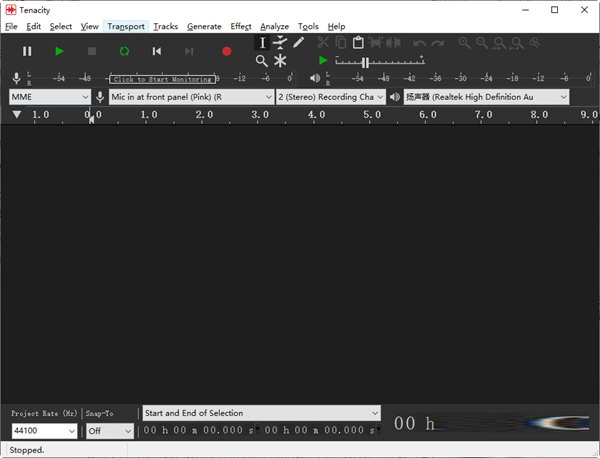The image size is (600, 458).
Task: Click the Paste clipboard icon
Action: coord(358,43)
